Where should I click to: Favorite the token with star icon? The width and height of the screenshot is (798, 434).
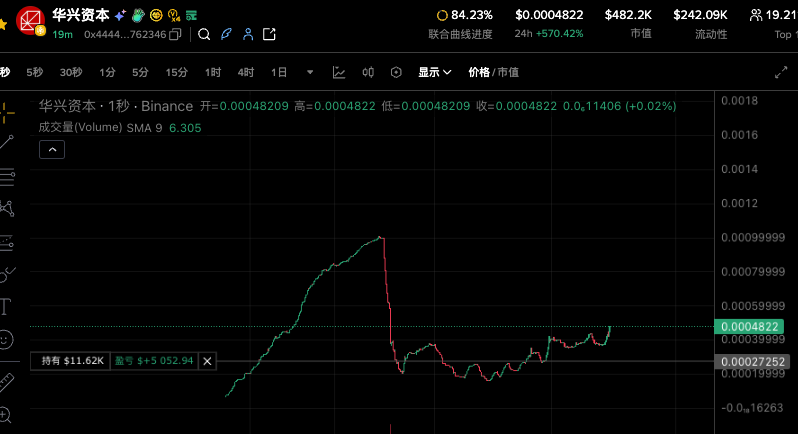pos(3,24)
